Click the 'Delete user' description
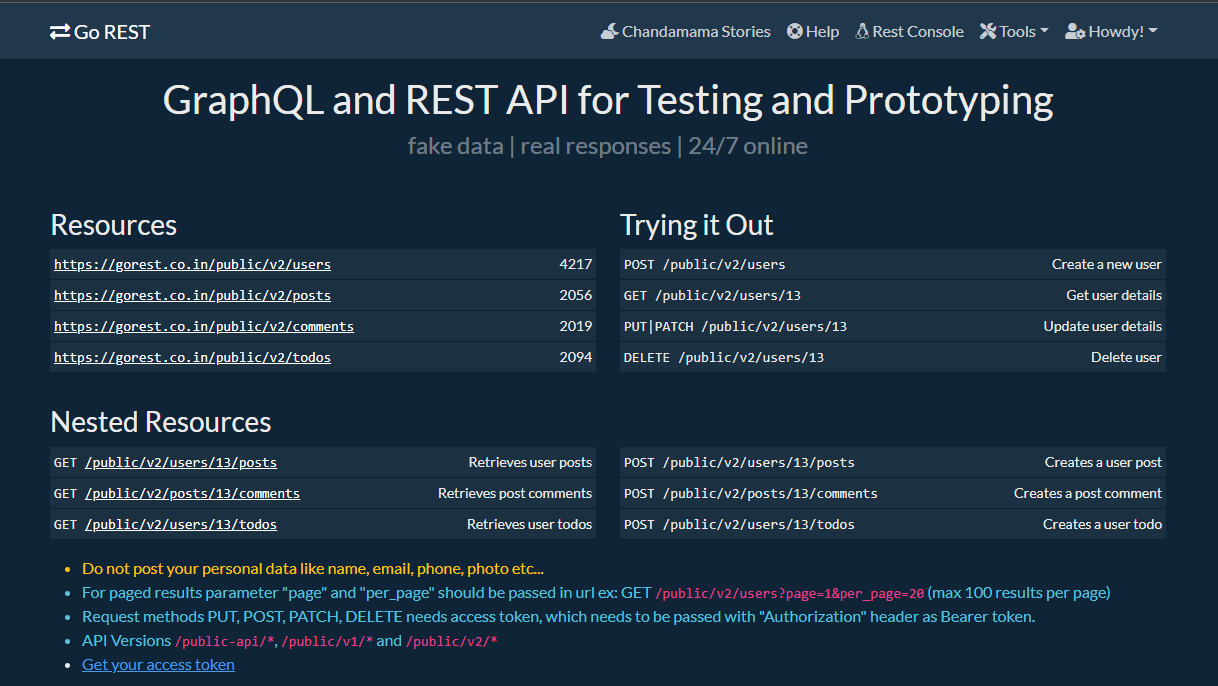 pyautogui.click(x=1126, y=358)
